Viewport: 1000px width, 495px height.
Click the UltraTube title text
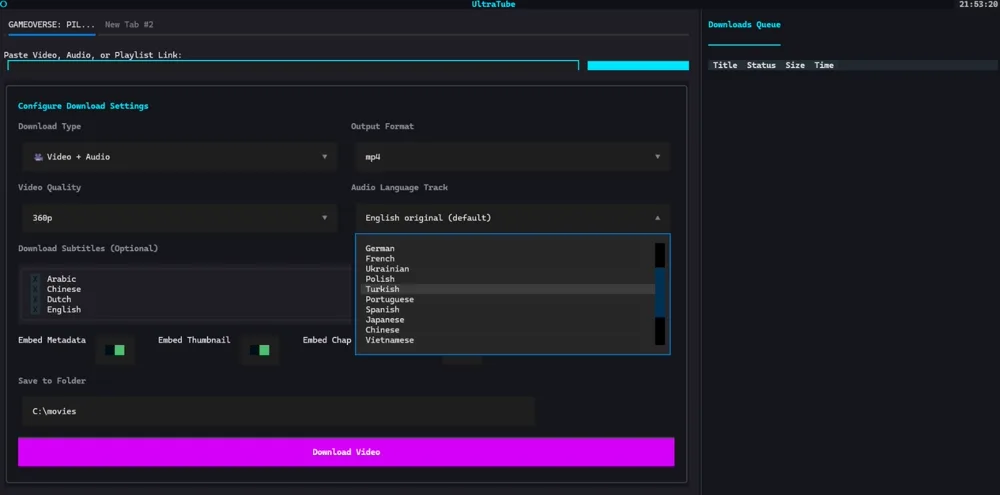[494, 4]
